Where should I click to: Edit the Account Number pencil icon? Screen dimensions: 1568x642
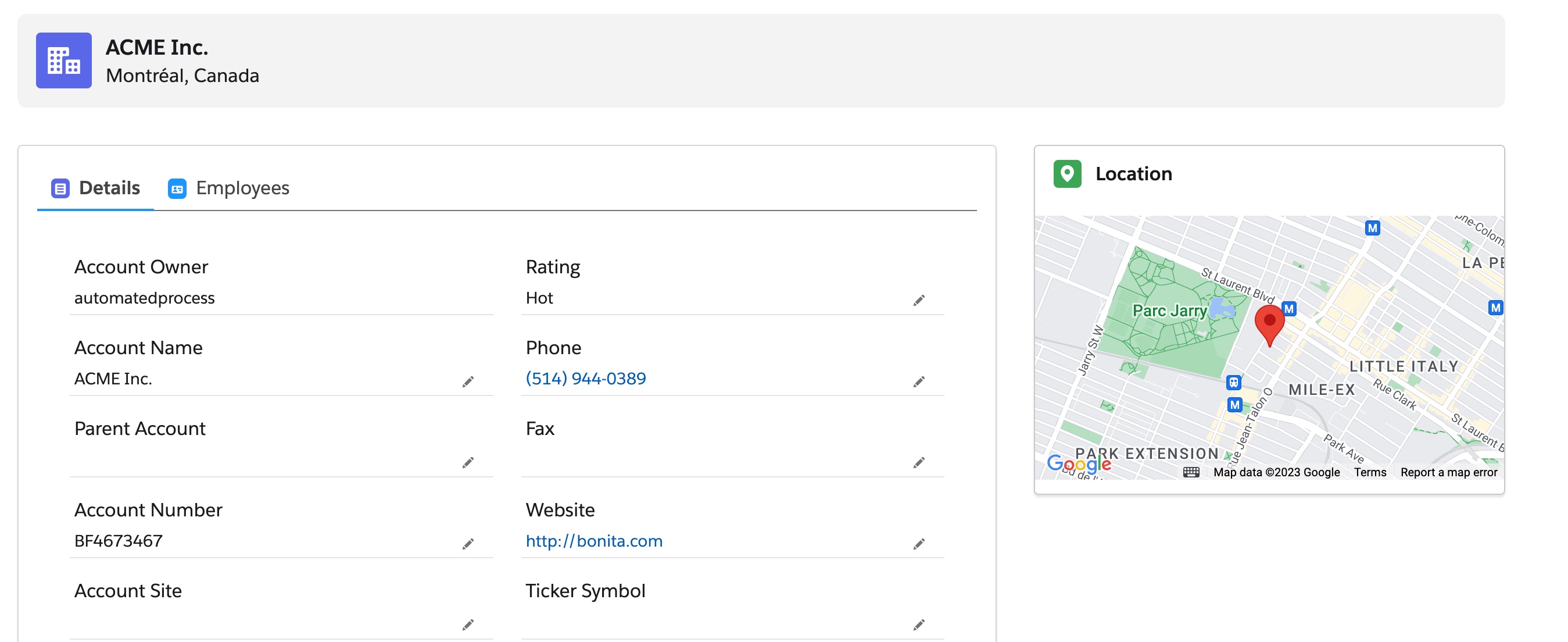click(x=467, y=543)
